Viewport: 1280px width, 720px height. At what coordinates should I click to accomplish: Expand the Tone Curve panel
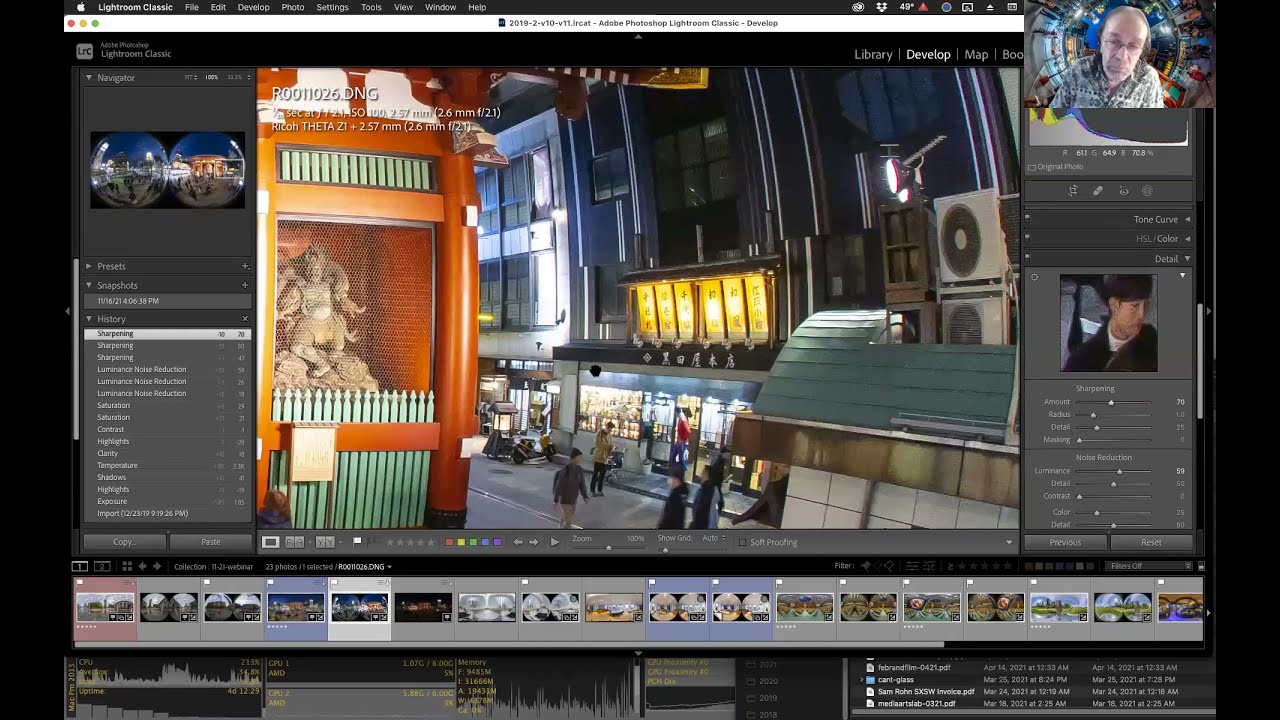pyautogui.click(x=1155, y=219)
